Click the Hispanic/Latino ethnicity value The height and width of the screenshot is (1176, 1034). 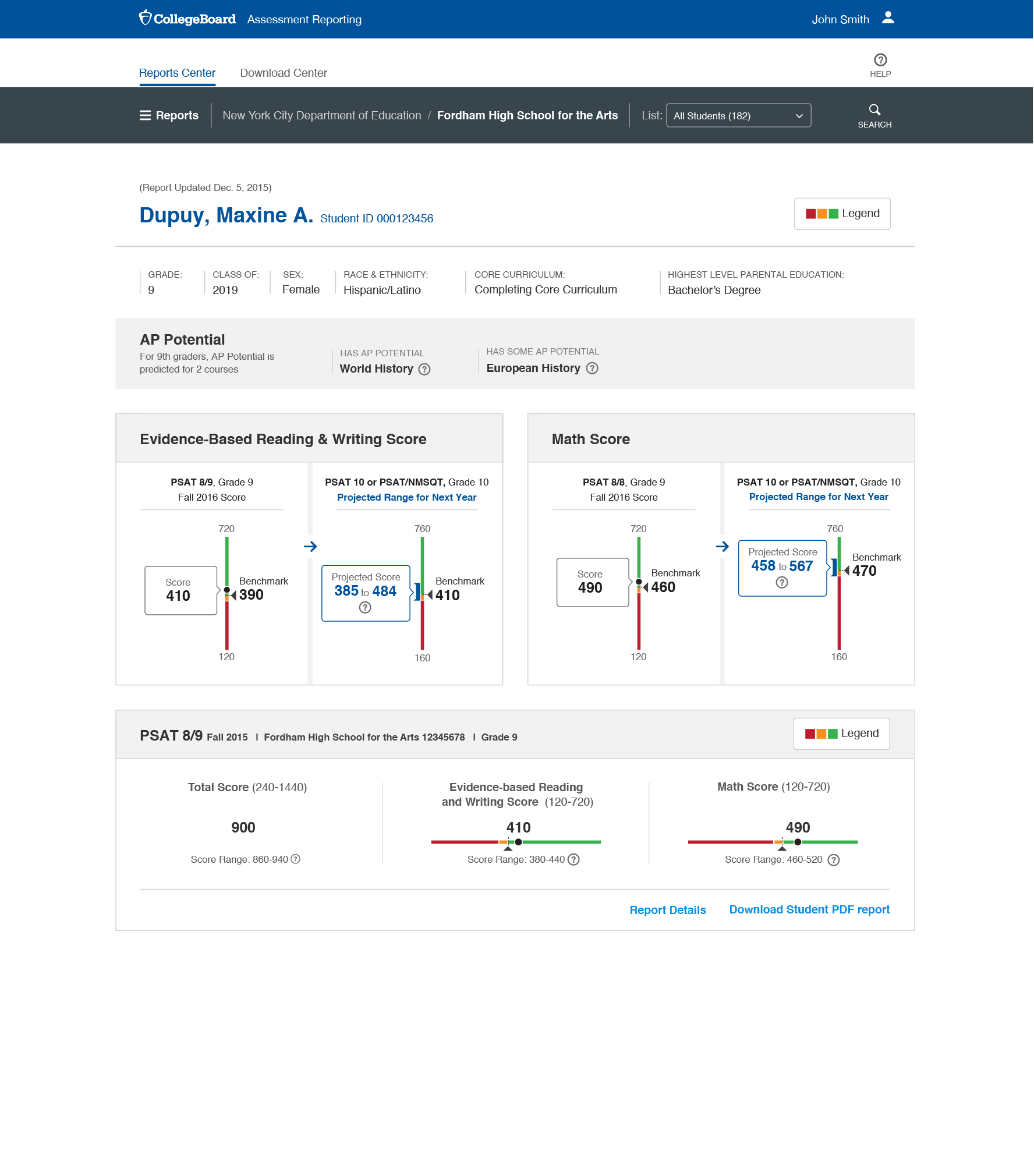coord(382,290)
